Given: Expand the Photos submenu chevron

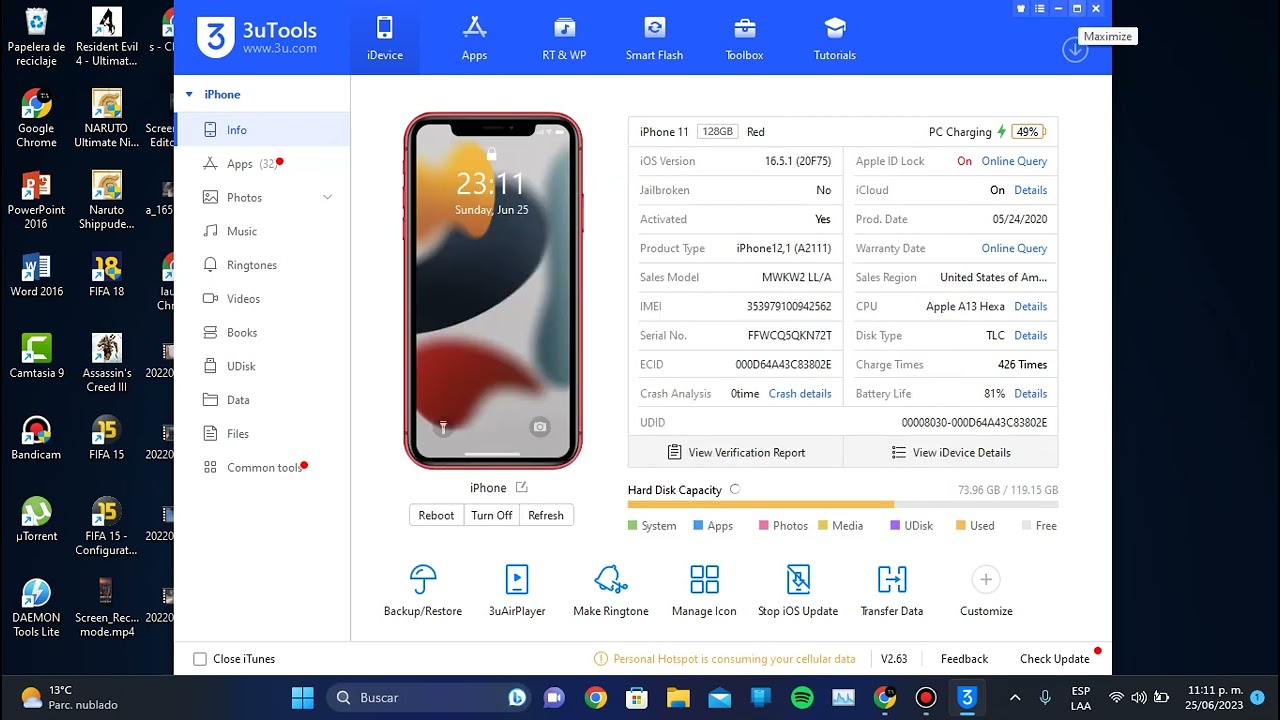Looking at the screenshot, I should coord(327,198).
